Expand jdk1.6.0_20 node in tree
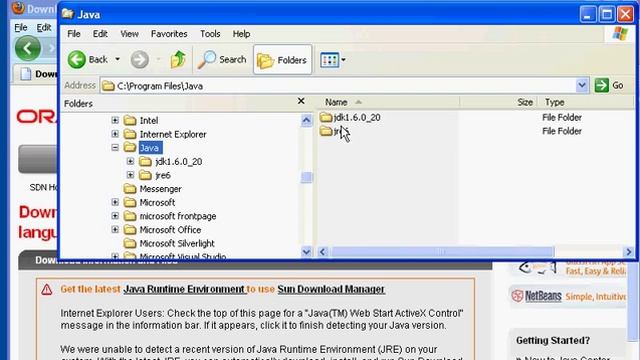The width and height of the screenshot is (640, 360). click(x=130, y=161)
